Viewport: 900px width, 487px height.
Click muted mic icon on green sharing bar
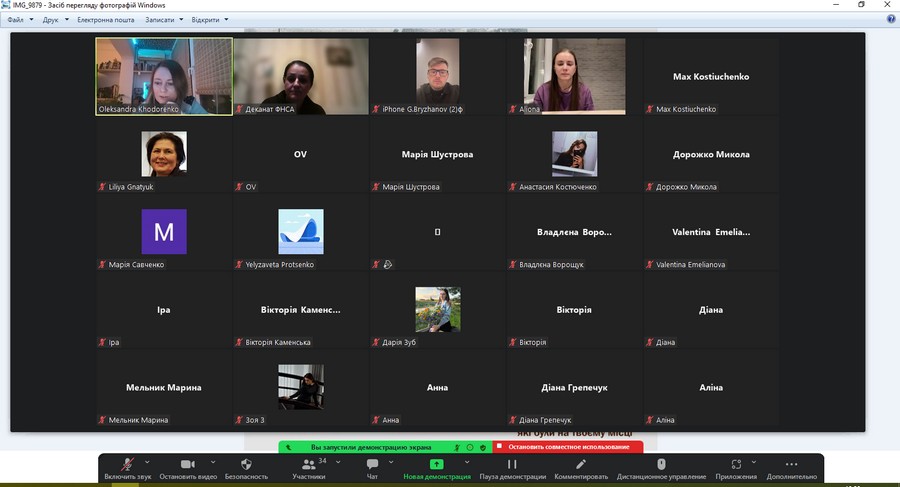click(x=457, y=447)
